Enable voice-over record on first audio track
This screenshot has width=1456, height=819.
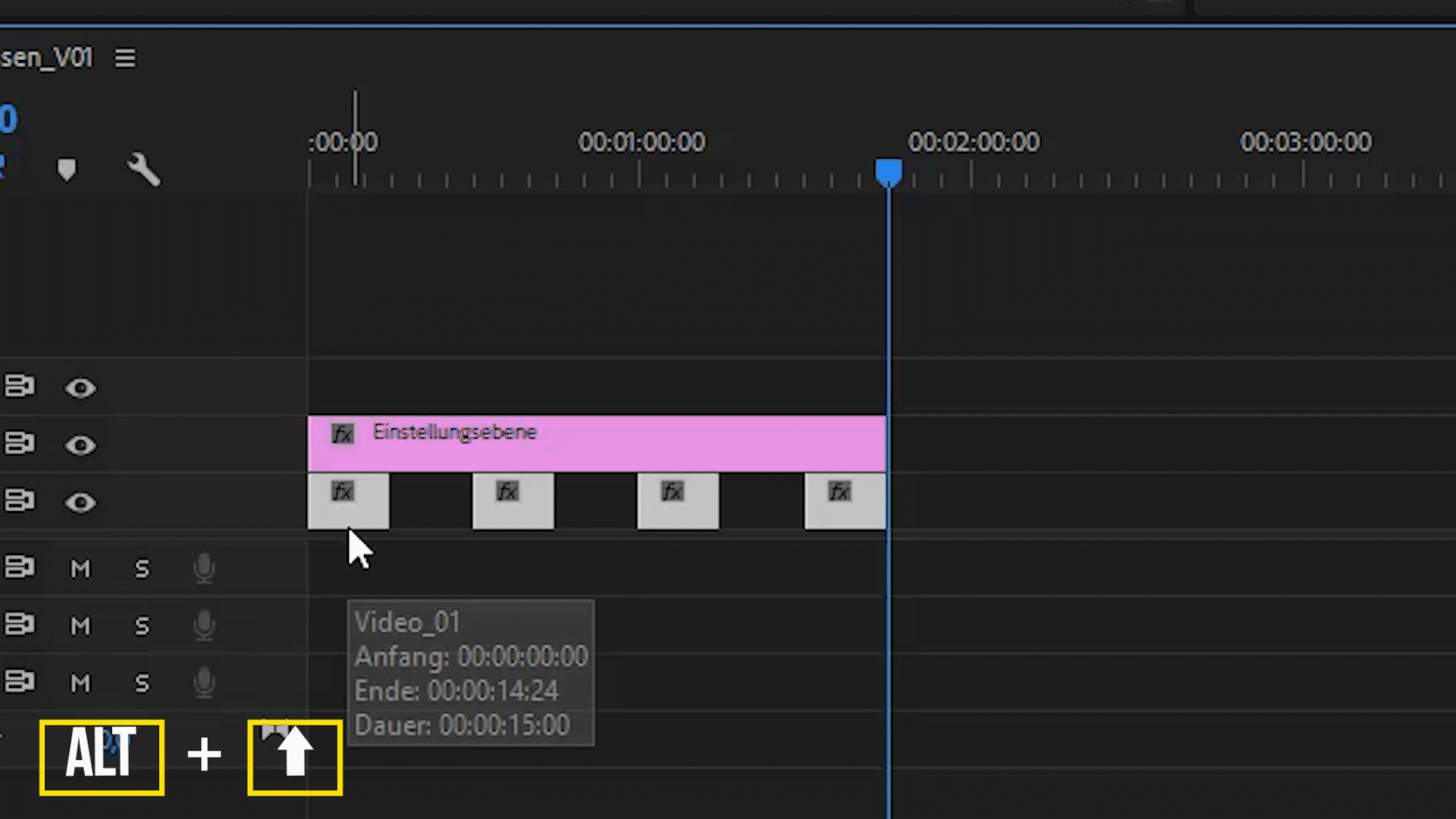pos(203,568)
